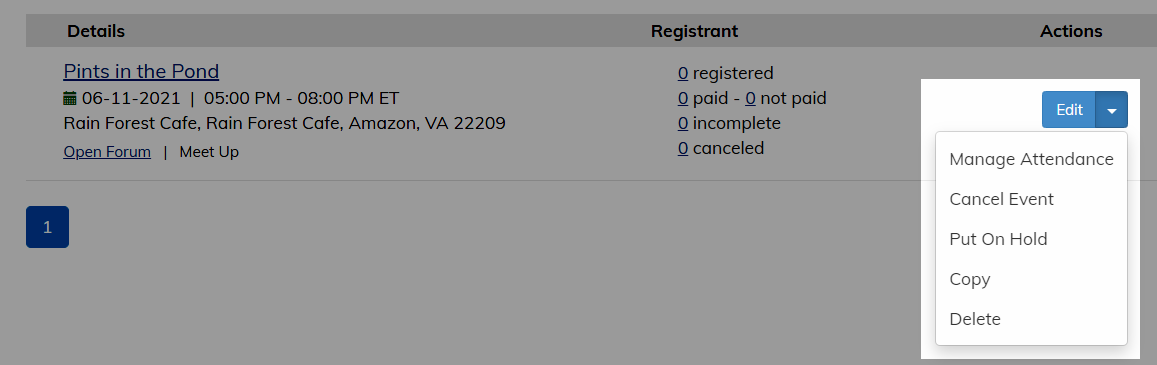Go to page 1 in the pagination
1157x365 pixels.
[47, 227]
